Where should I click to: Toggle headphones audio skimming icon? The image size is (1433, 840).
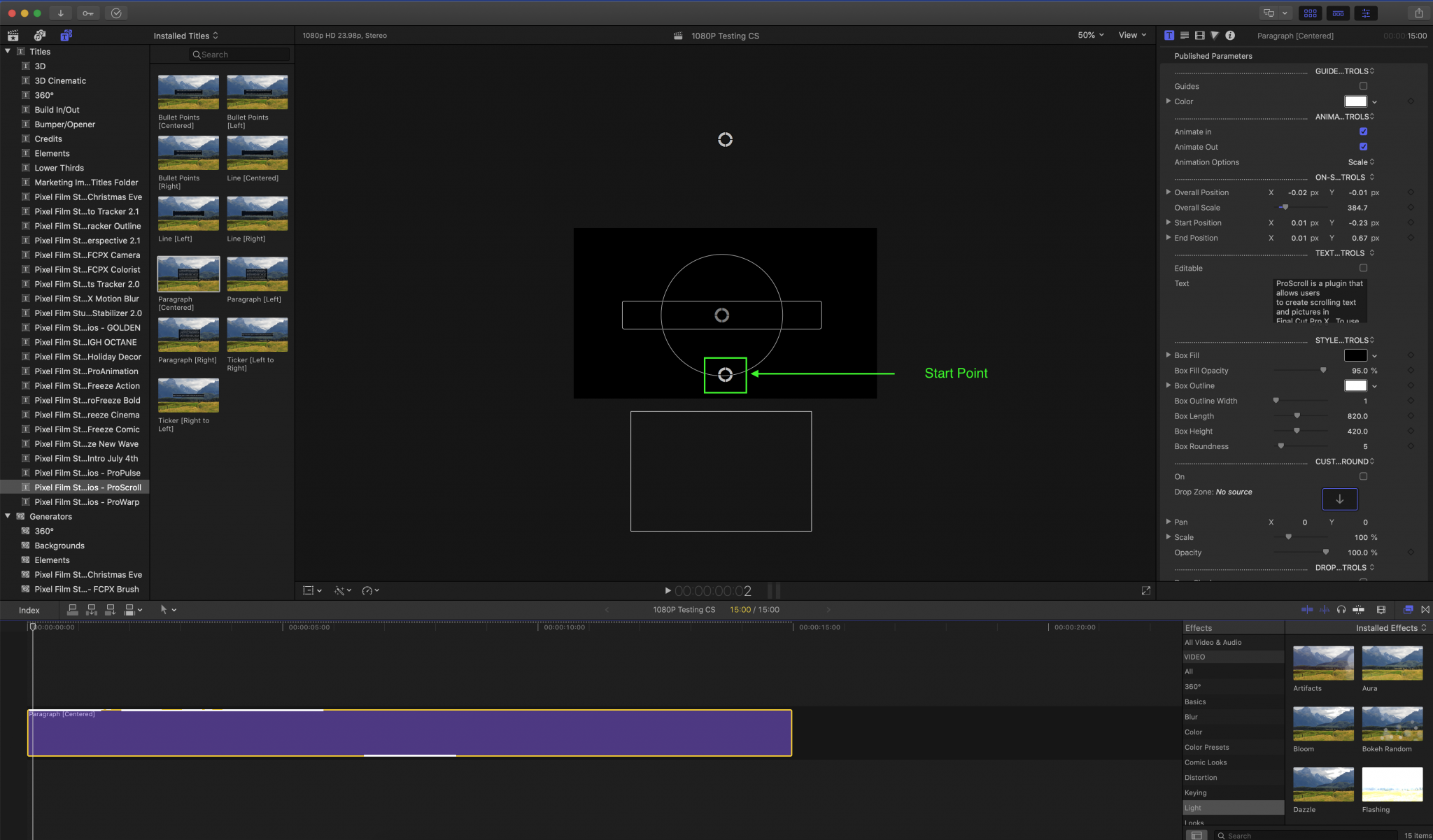click(1341, 610)
